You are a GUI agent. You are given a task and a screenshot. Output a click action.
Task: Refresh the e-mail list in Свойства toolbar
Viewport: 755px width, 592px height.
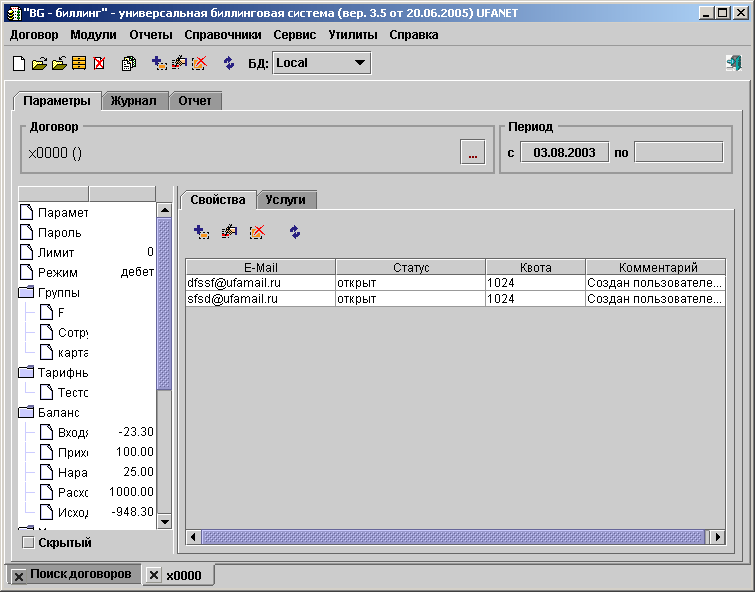pyautogui.click(x=295, y=232)
